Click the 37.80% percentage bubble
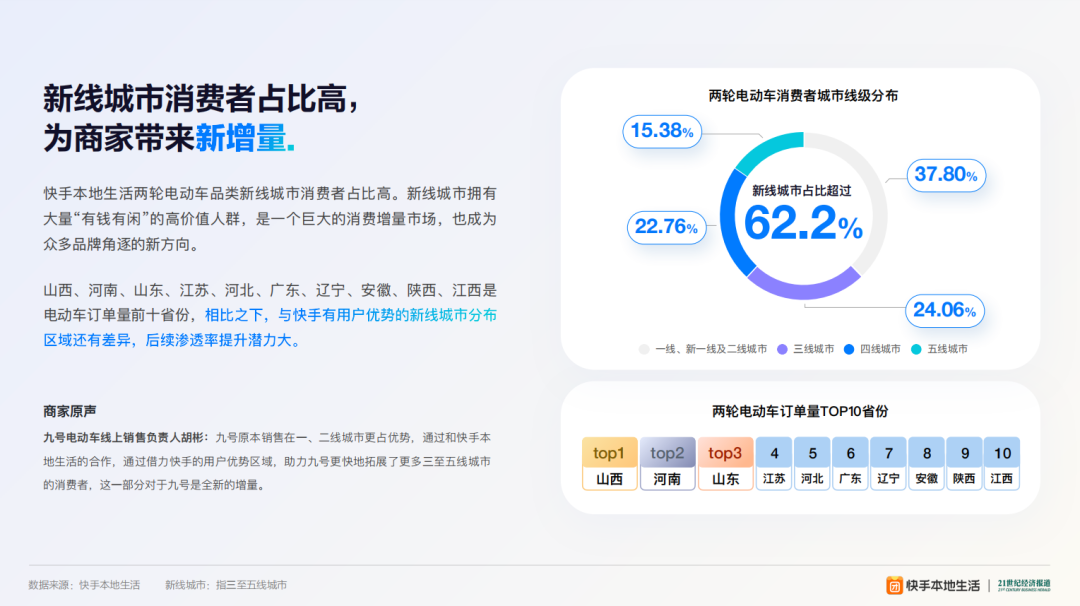The image size is (1080, 606). [x=946, y=175]
